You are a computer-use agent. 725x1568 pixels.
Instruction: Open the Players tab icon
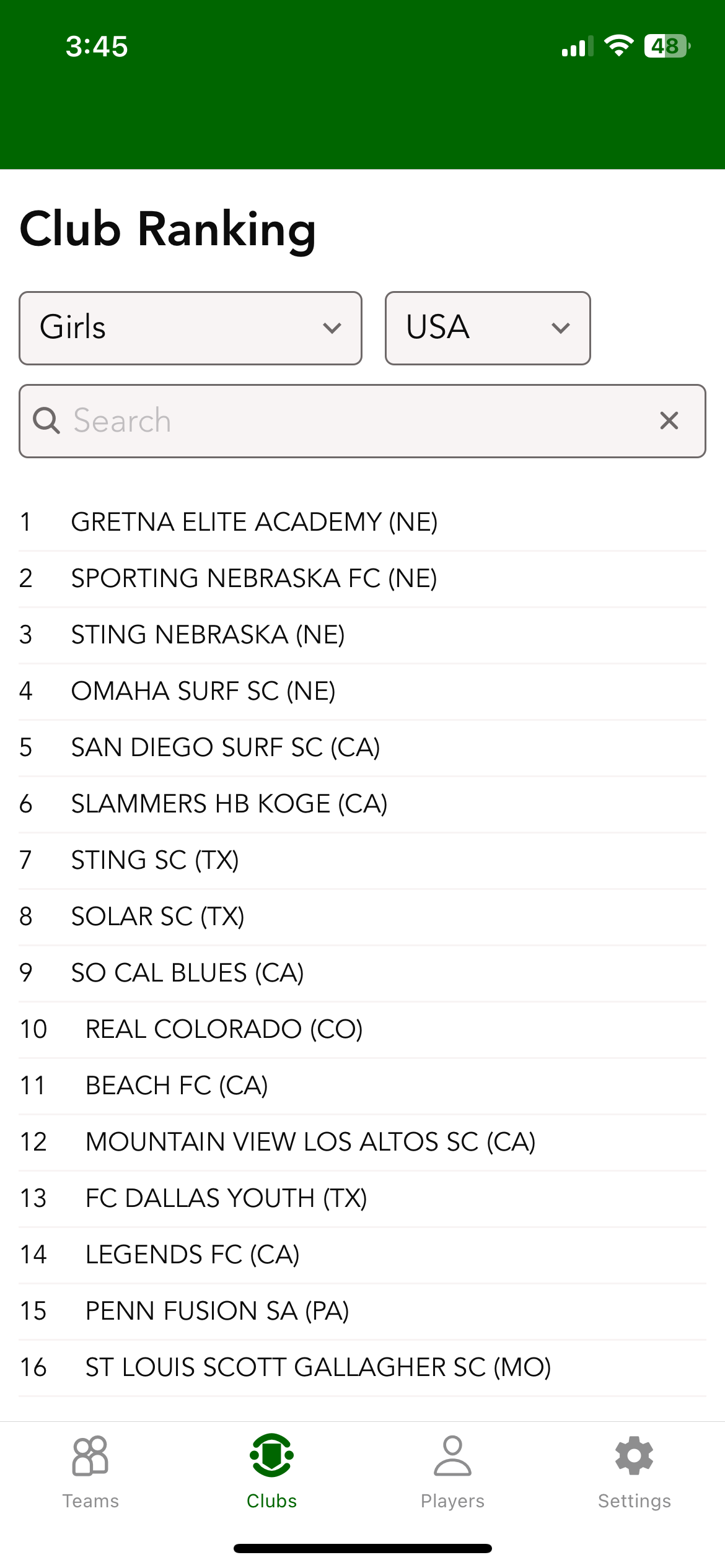point(452,1455)
